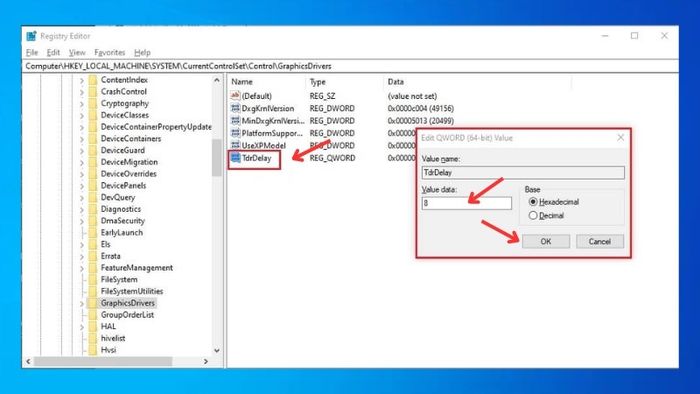Confirm the value with the OK button
Screen dimensions: 700x394
click(546, 241)
